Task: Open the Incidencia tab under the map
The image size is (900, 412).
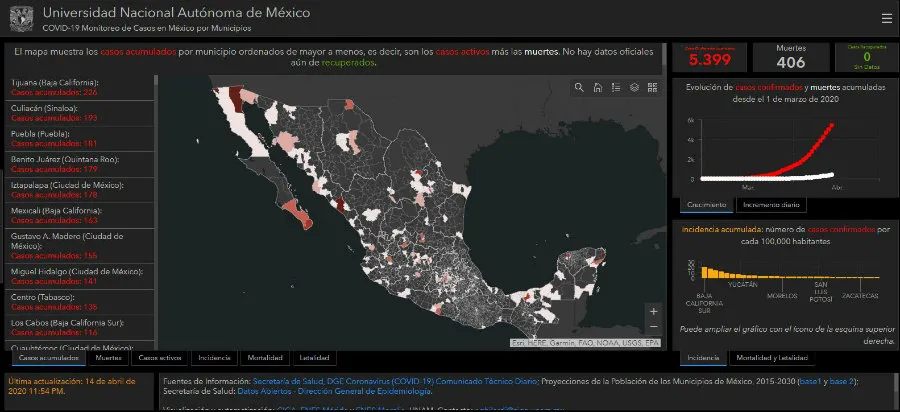Action: 215,357
